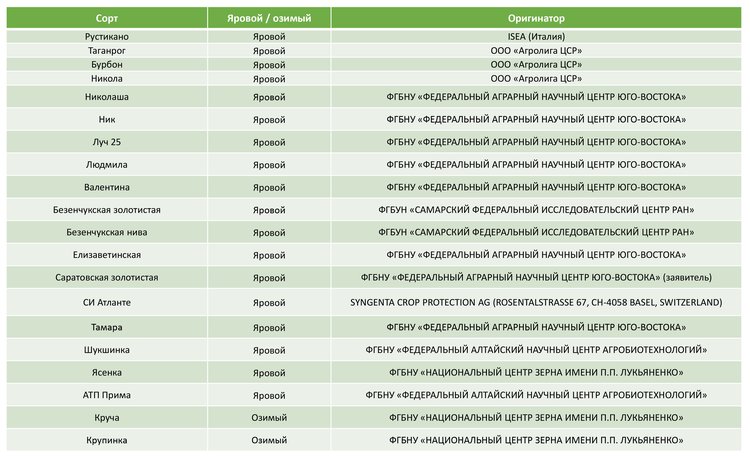The image size is (750, 458).
Task: Select the Syngenta Crop Protection AG originator cell
Action: [x=537, y=302]
